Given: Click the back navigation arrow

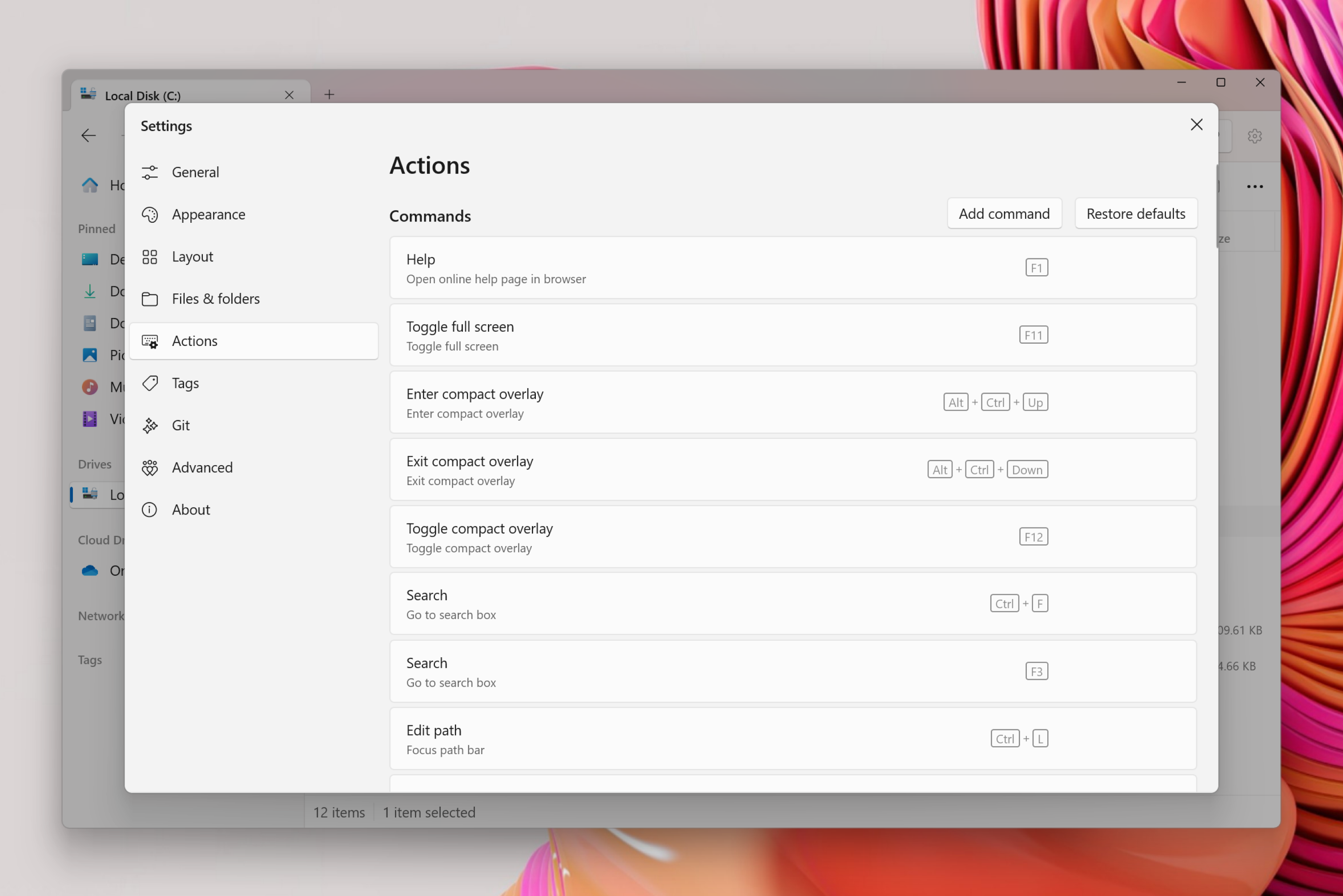Looking at the screenshot, I should (x=88, y=136).
